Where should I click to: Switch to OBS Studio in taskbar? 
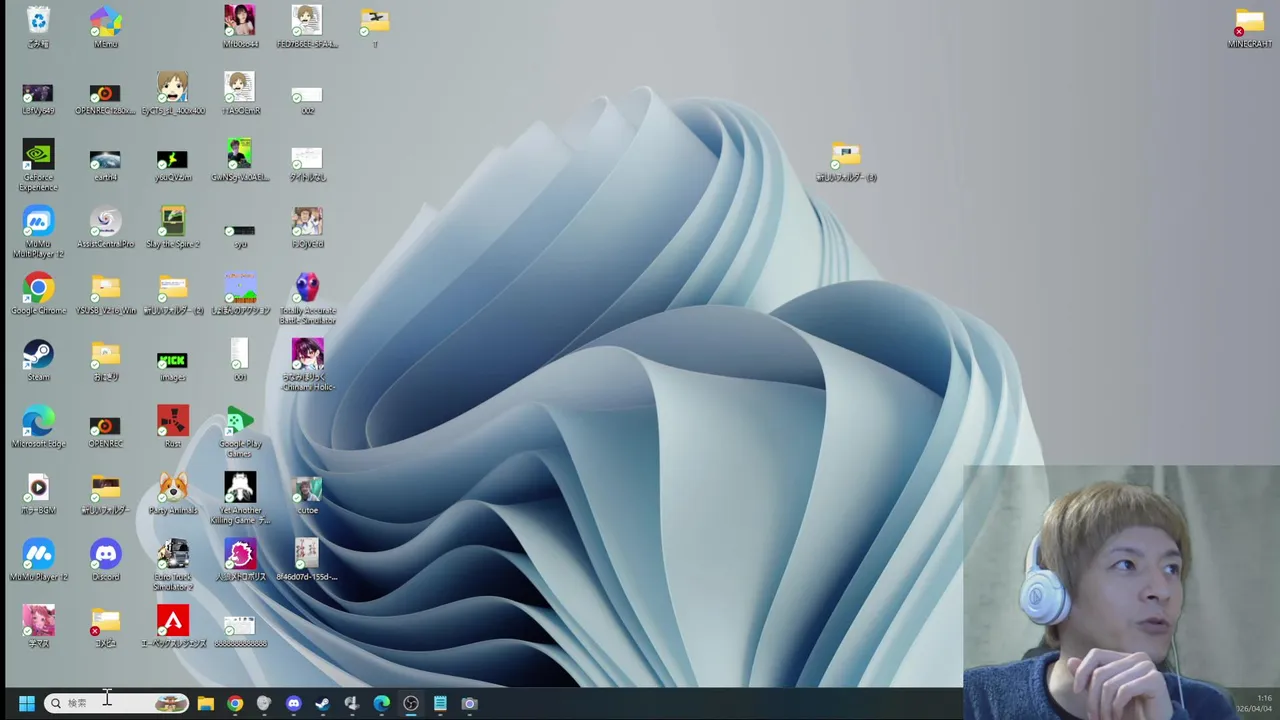click(411, 704)
